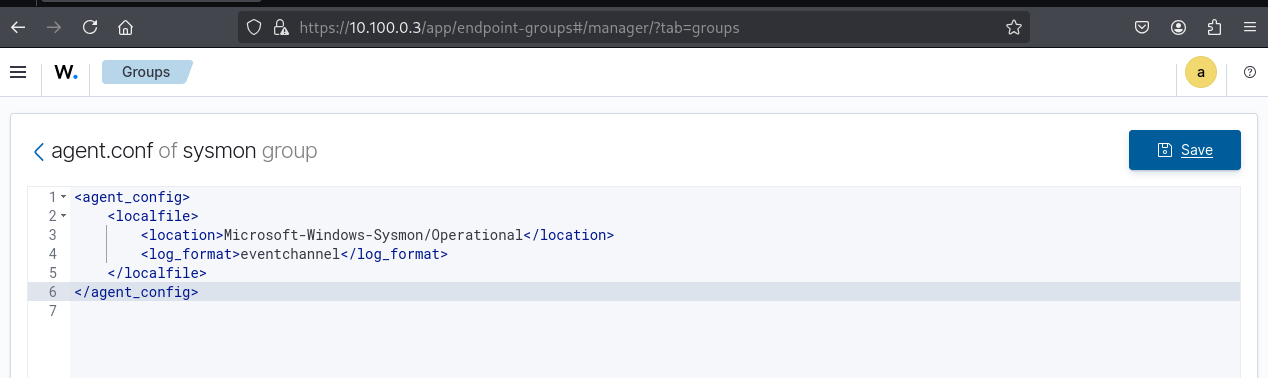Go back with the left chevron
The width and height of the screenshot is (1268, 378).
39,151
